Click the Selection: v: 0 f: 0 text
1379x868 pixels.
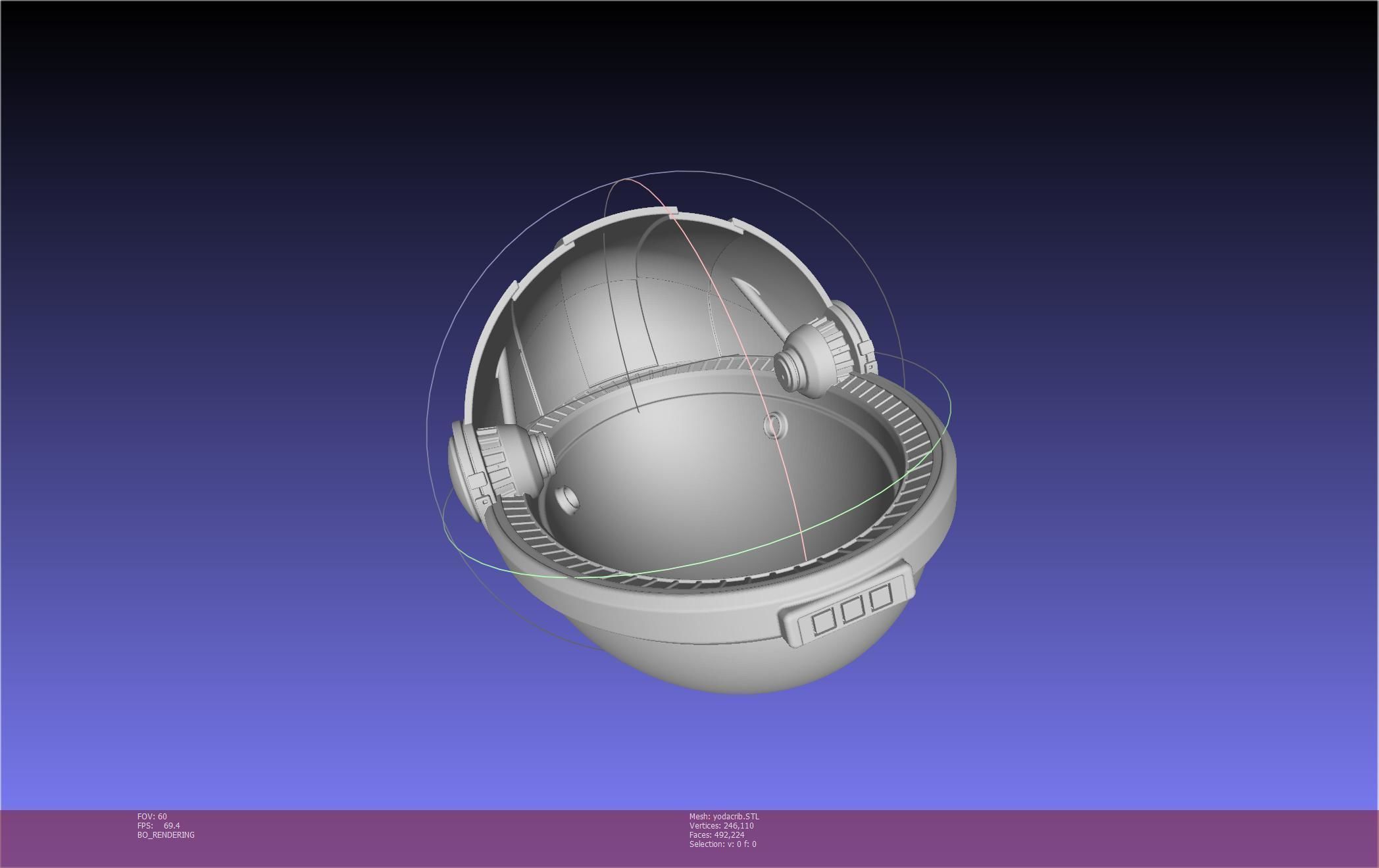coord(722,844)
